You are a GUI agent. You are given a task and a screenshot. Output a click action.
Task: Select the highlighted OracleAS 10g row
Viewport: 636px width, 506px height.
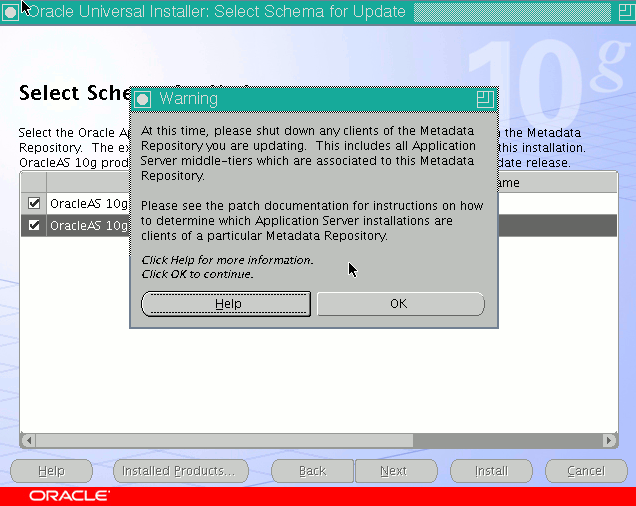(319, 225)
